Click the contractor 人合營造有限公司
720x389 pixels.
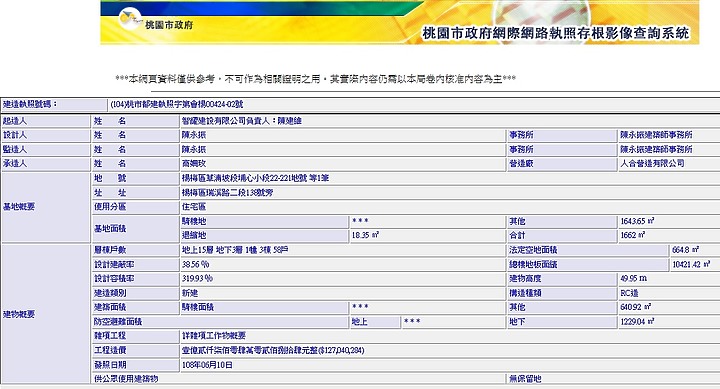[652, 164]
